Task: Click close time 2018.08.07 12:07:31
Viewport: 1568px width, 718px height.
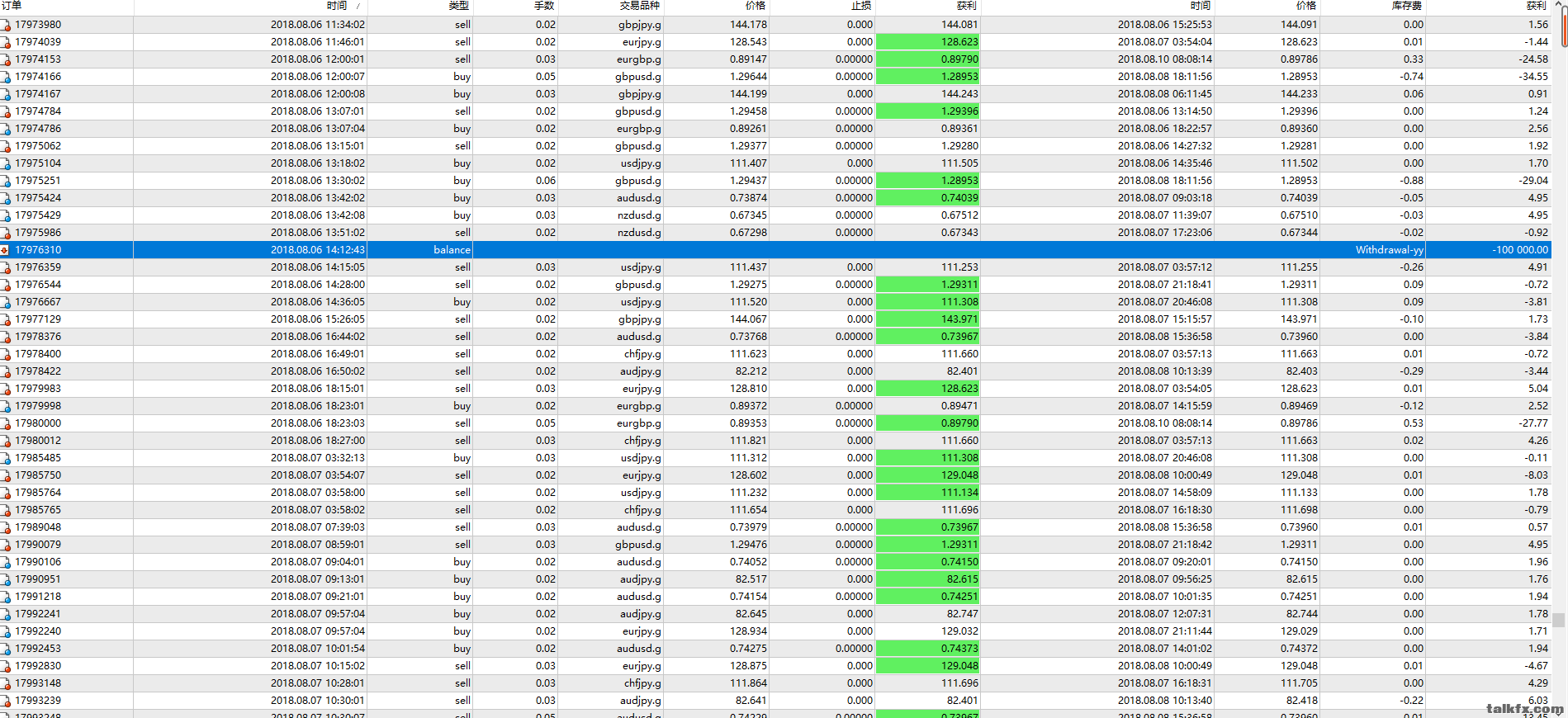Action: click(1165, 614)
